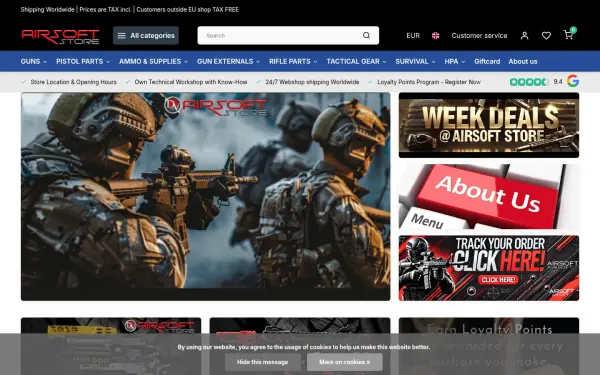Expand the SURVIVAL menu
This screenshot has height=375, width=600.
pyautogui.click(x=415, y=61)
